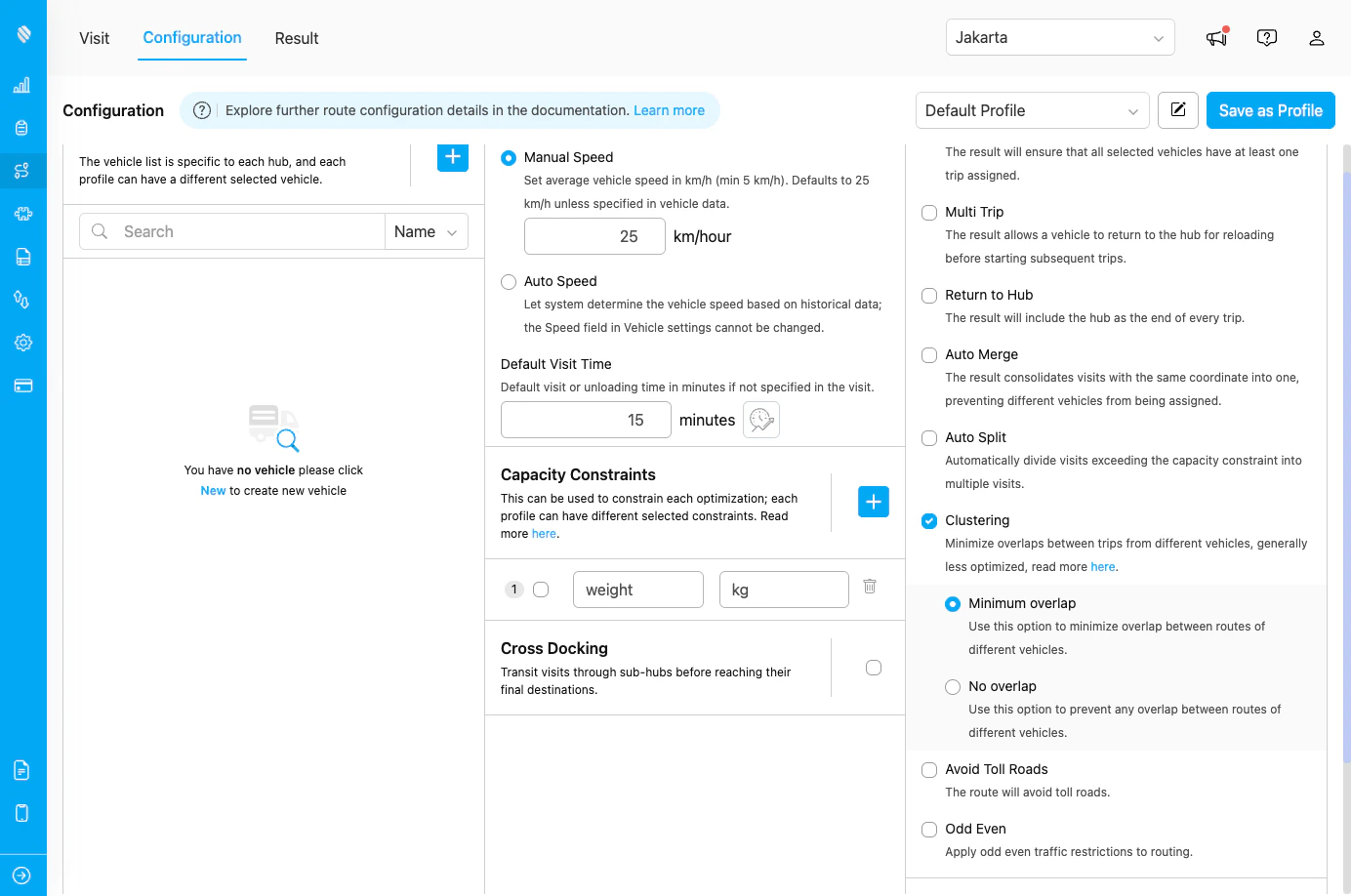Open the settings gear in the sidebar
The image size is (1351, 896).
point(21,343)
